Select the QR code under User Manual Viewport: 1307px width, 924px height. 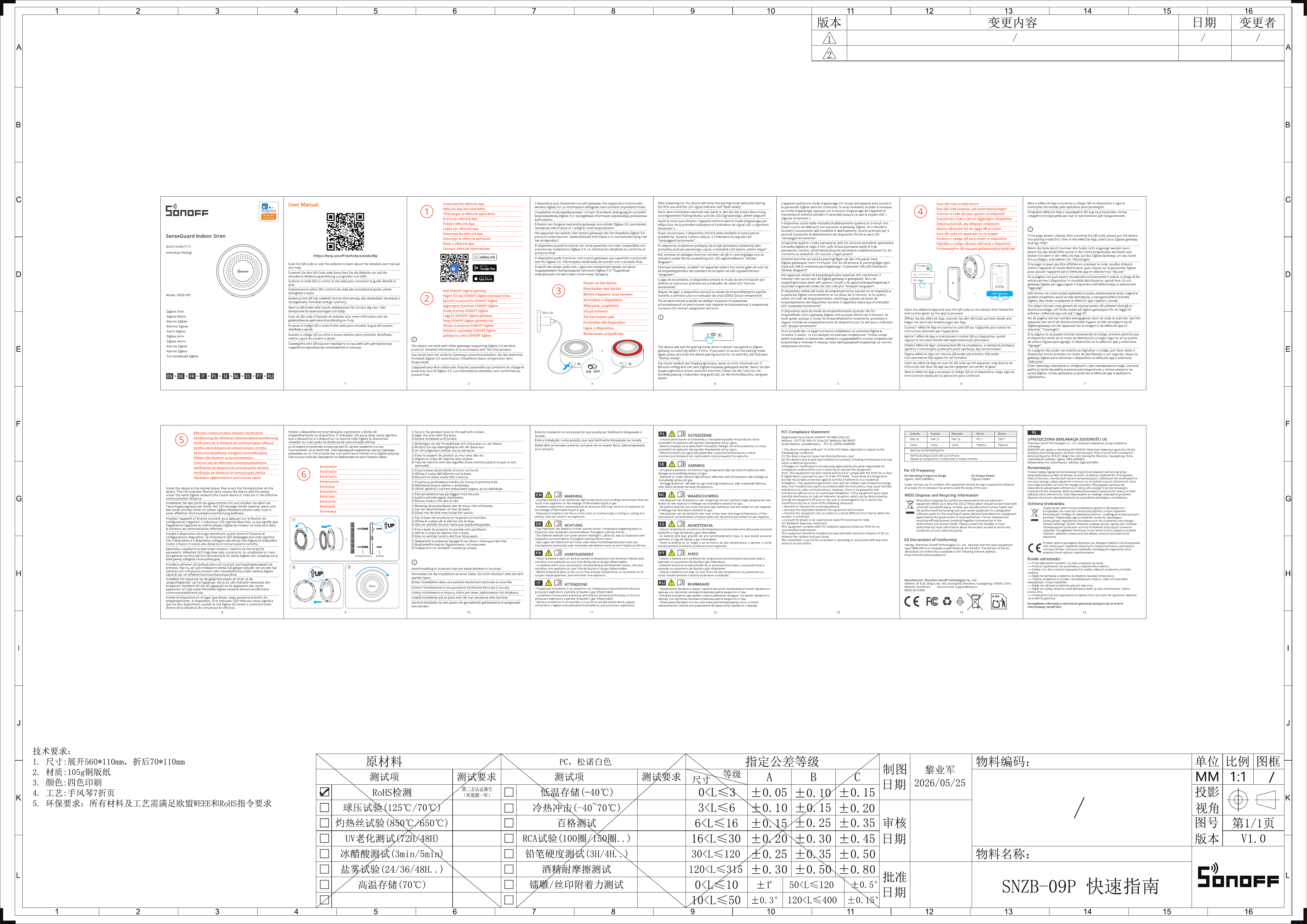345,232
